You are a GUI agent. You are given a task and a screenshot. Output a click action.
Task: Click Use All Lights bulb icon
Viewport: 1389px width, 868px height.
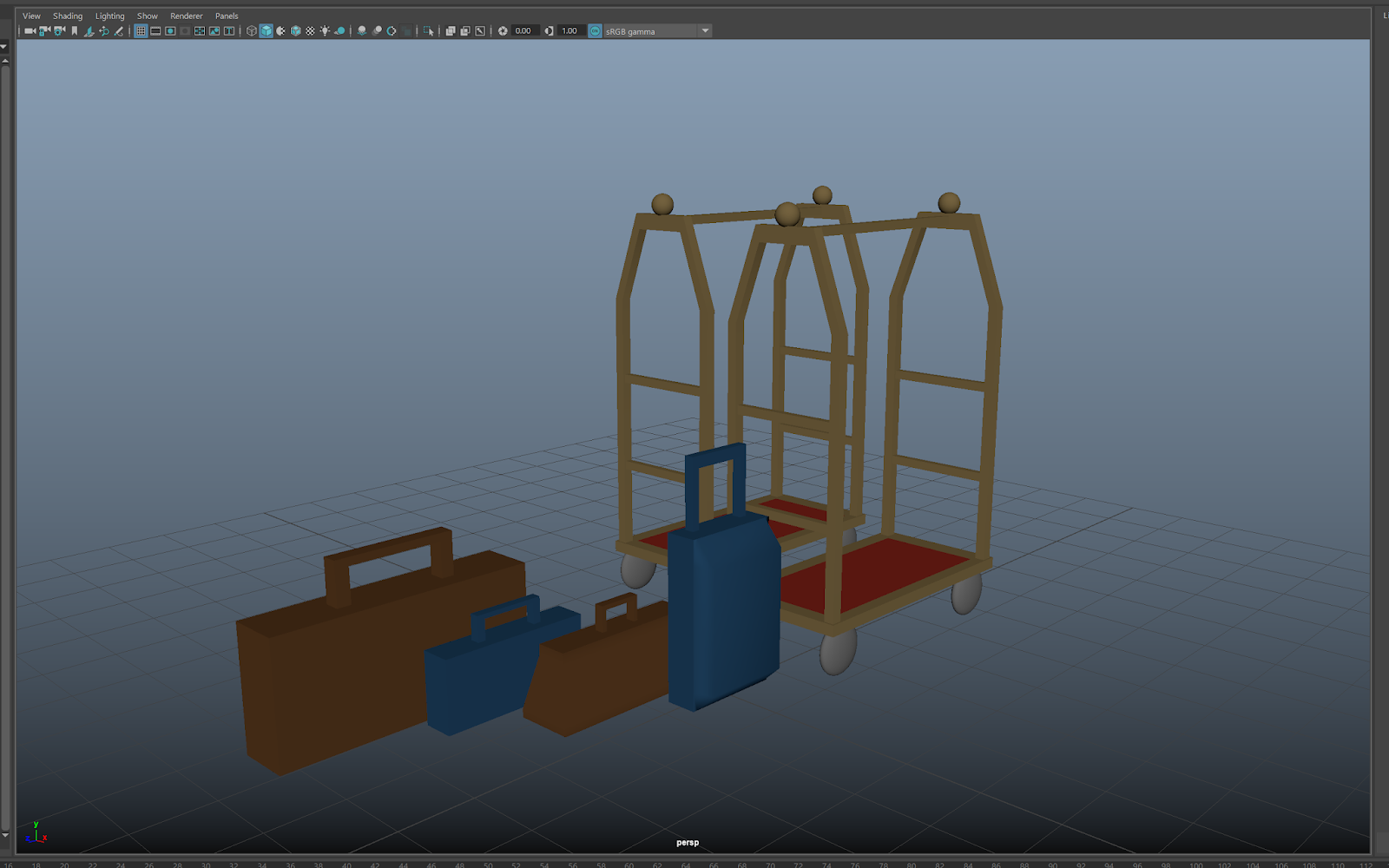pos(325,31)
